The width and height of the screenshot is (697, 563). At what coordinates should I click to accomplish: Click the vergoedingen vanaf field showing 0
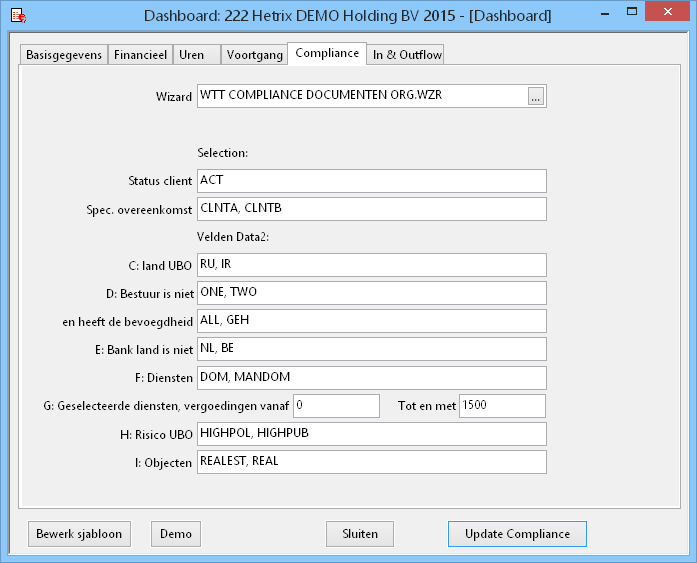pos(336,406)
